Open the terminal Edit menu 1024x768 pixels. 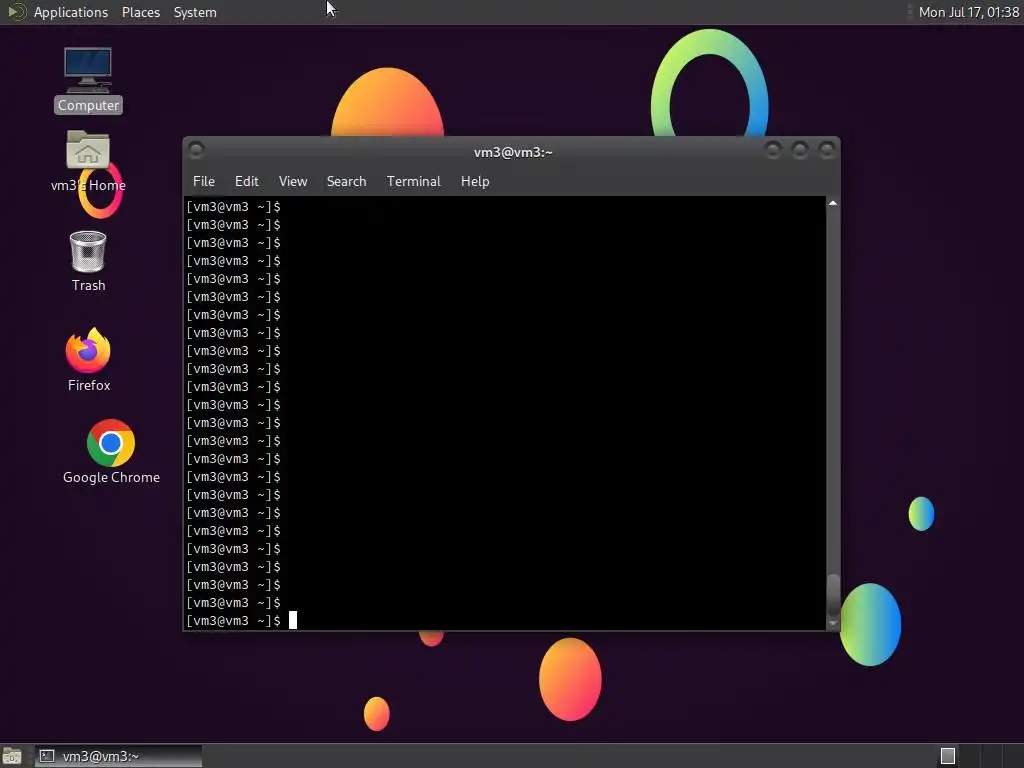click(x=246, y=182)
